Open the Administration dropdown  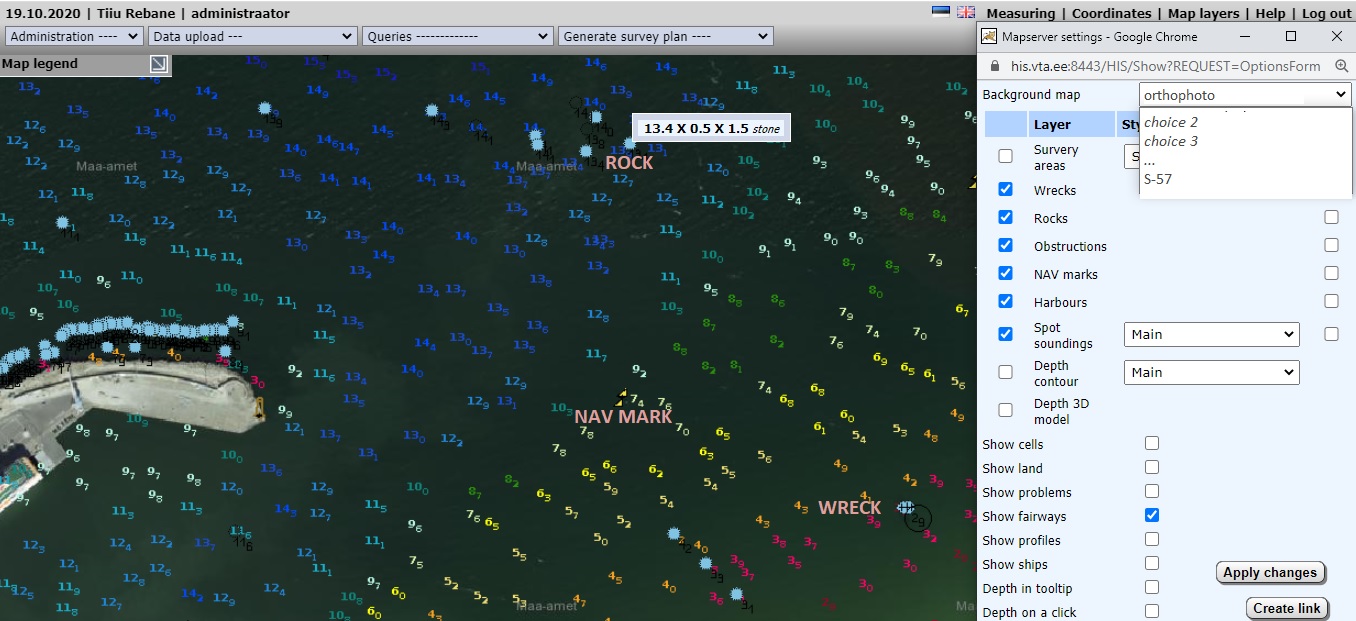pyautogui.click(x=75, y=36)
